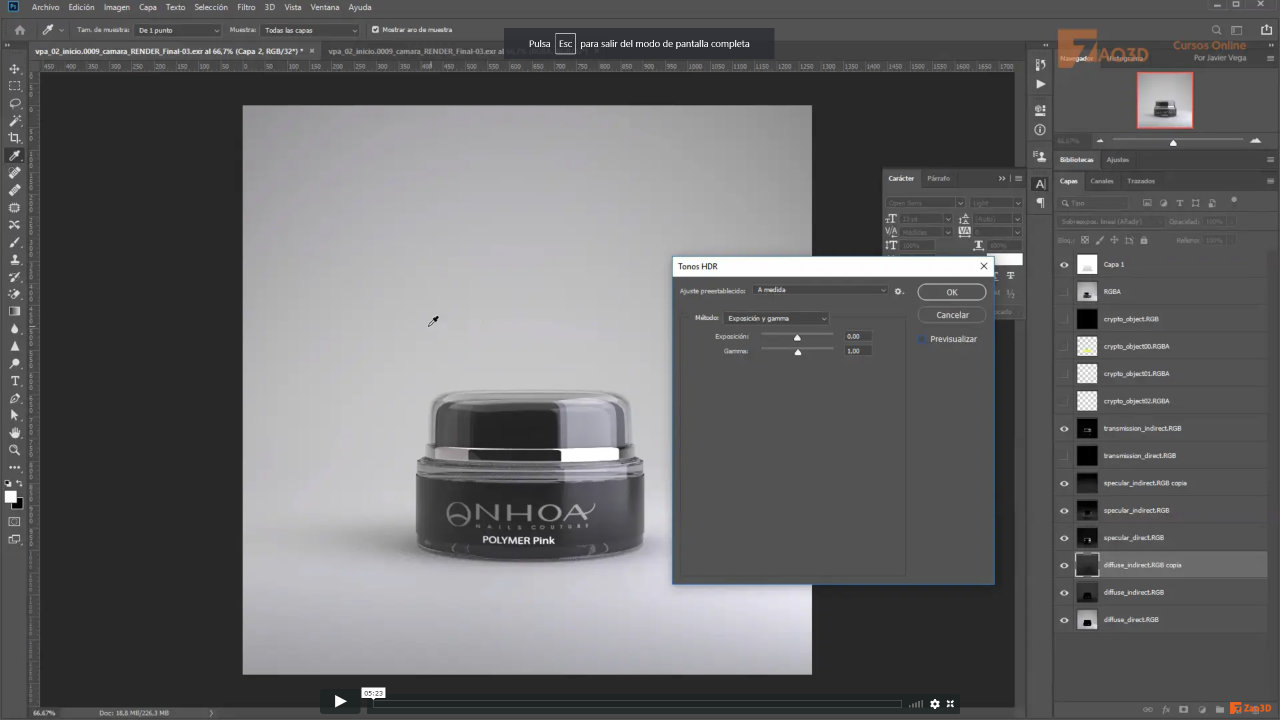The height and width of the screenshot is (720, 1280).
Task: Switch to the Párrafo tab
Action: (x=938, y=178)
